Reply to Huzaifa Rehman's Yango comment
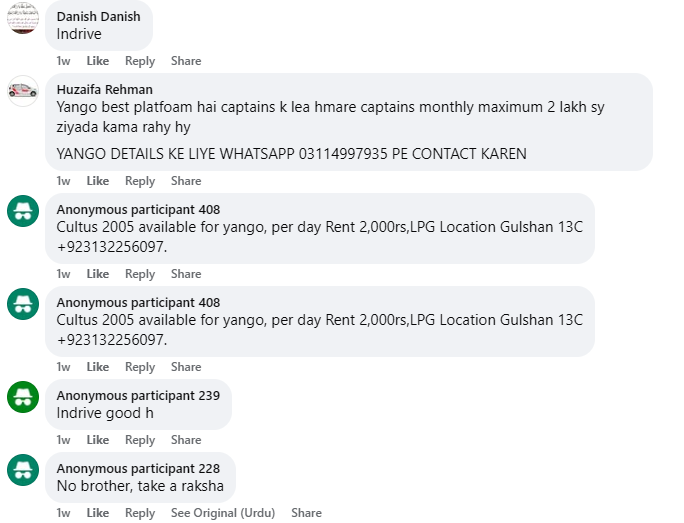This screenshot has height=523, width=684. [140, 181]
